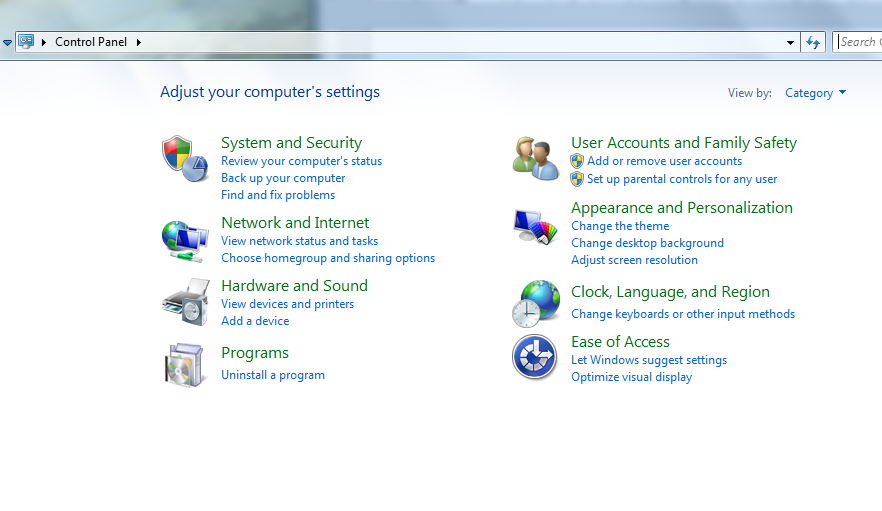
Task: Click Optimize visual display link
Action: pyautogui.click(x=632, y=377)
